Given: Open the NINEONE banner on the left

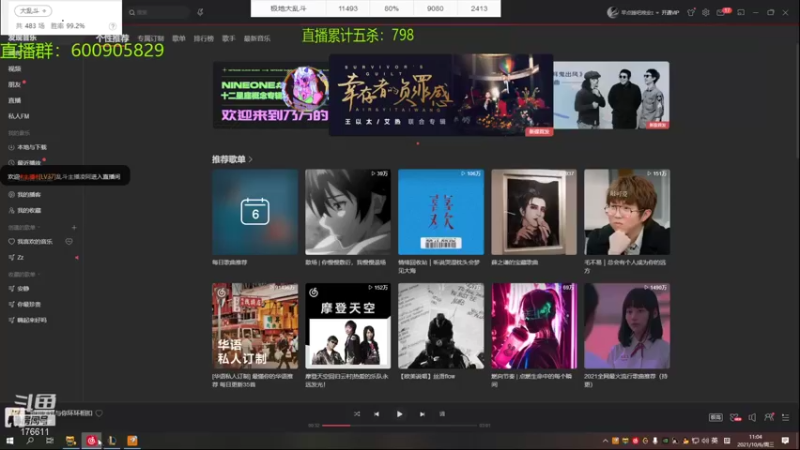Looking at the screenshot, I should (x=271, y=95).
